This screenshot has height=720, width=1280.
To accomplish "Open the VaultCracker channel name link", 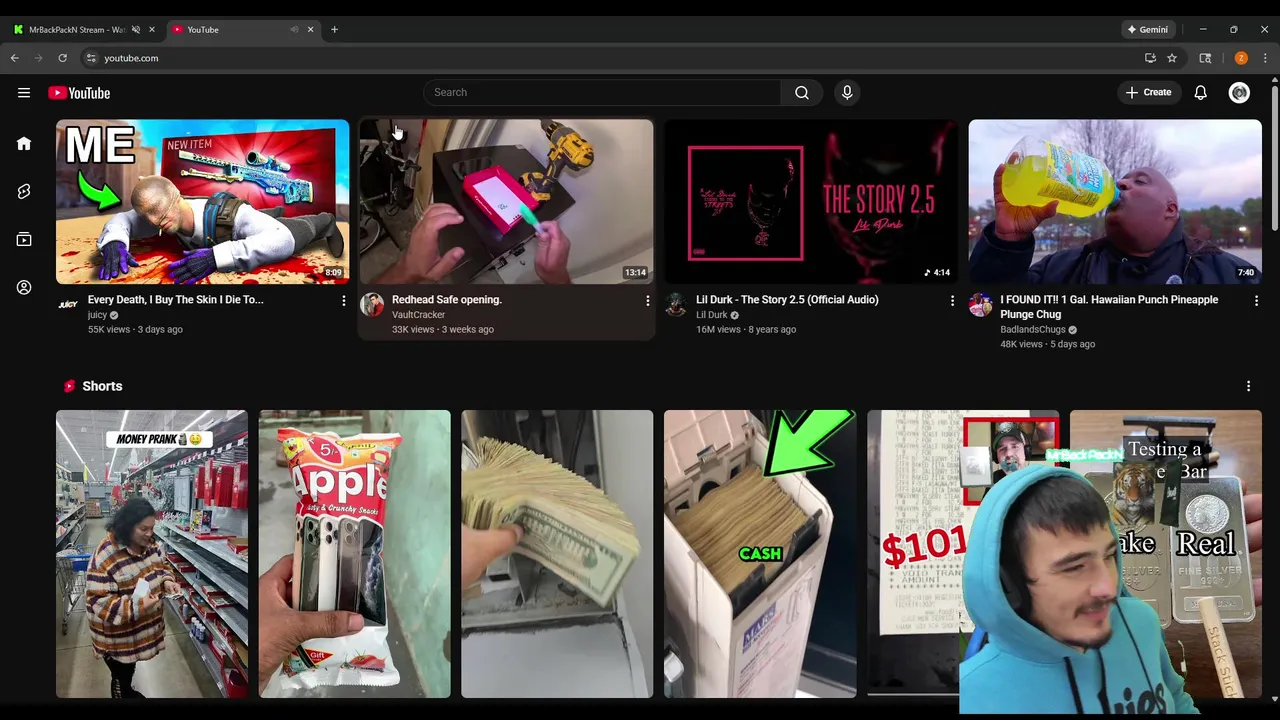I will (418, 315).
